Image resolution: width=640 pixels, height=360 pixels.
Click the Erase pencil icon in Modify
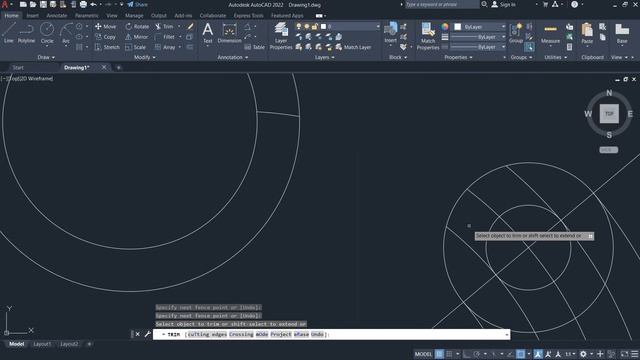coord(190,27)
